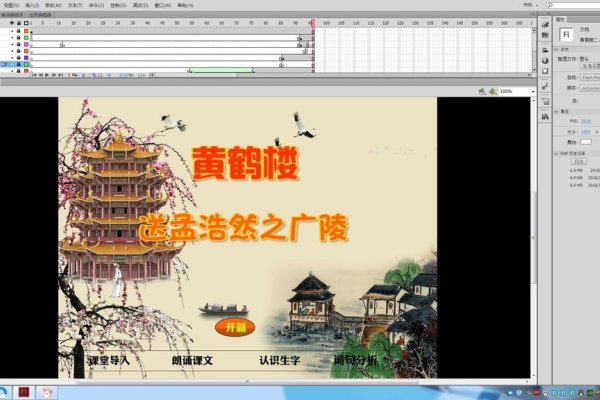Image resolution: width=600 pixels, height=400 pixels.
Task: Select the green tween span in bottom layer
Action: pos(221,70)
